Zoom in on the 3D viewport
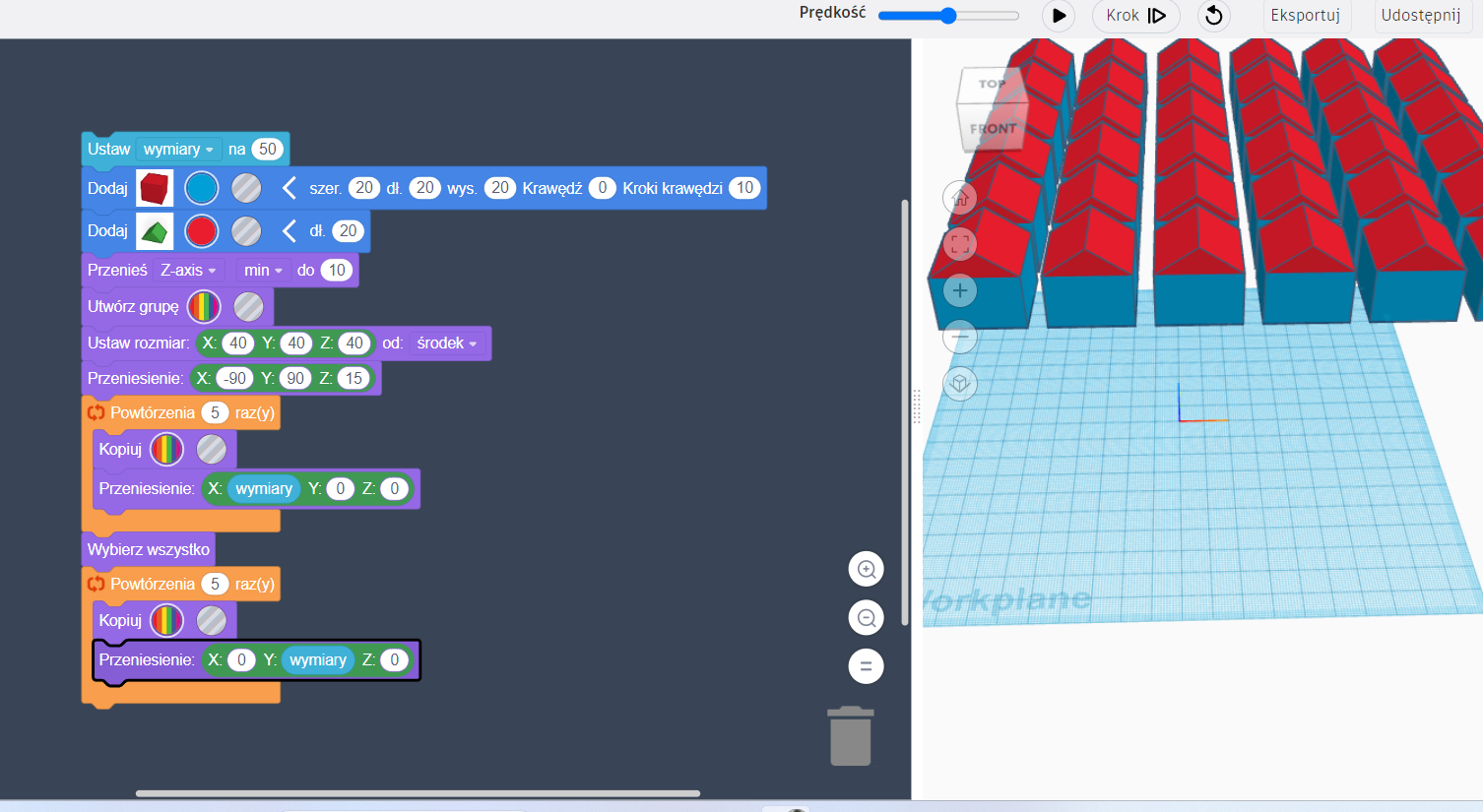This screenshot has height=812, width=1483. click(960, 290)
